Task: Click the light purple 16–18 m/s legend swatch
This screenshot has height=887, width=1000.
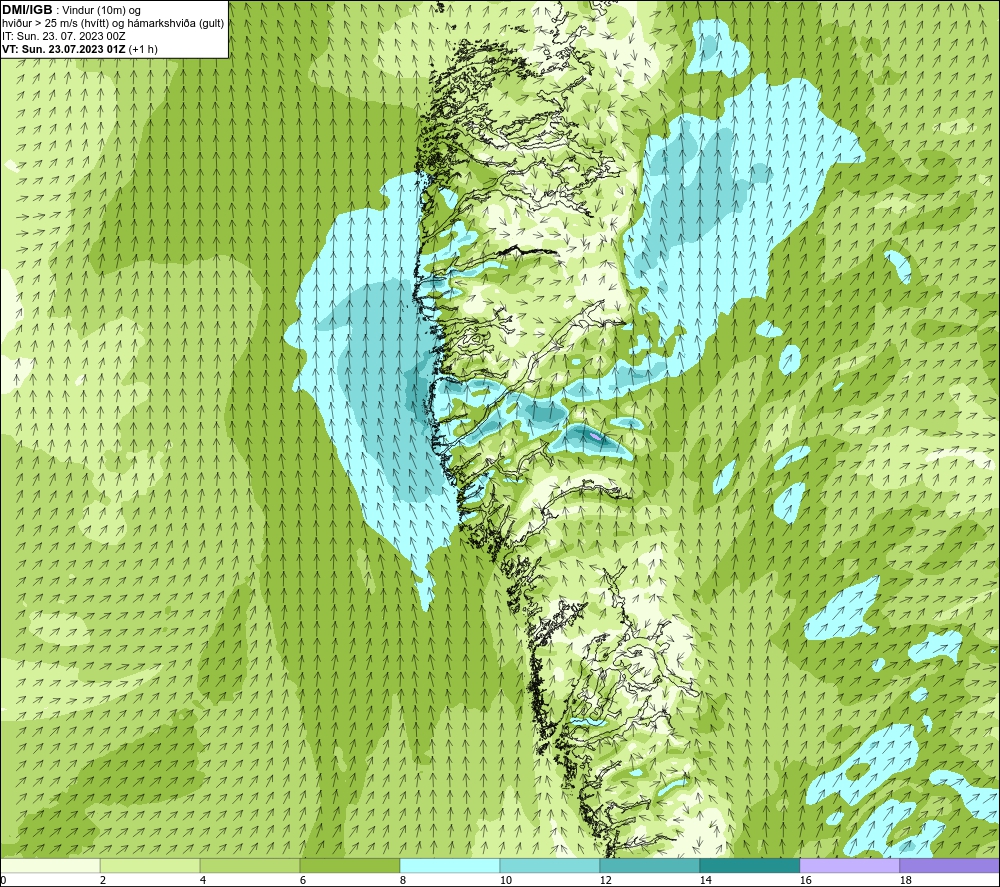Action: (849, 865)
